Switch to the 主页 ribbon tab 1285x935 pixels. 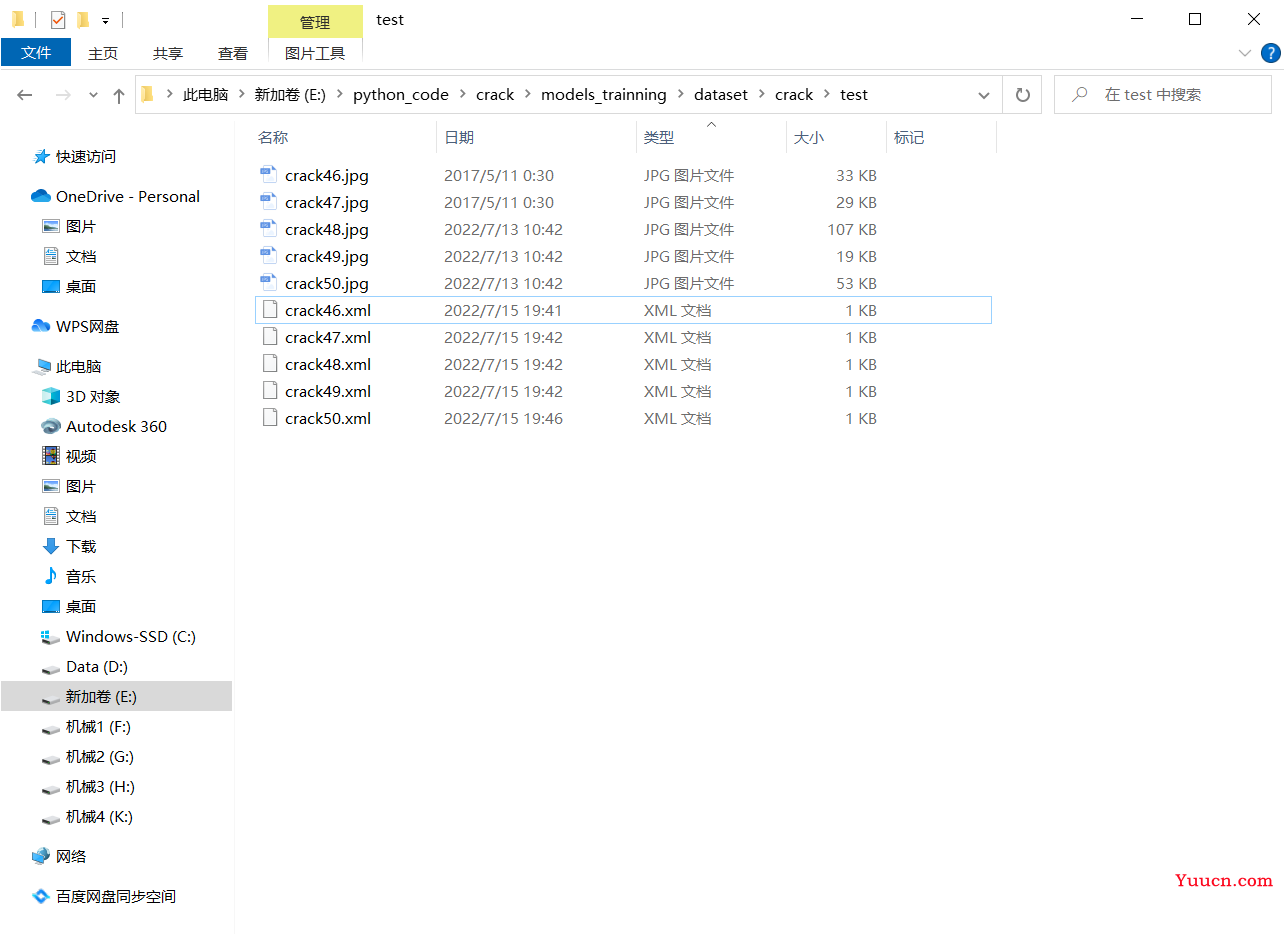coord(103,53)
